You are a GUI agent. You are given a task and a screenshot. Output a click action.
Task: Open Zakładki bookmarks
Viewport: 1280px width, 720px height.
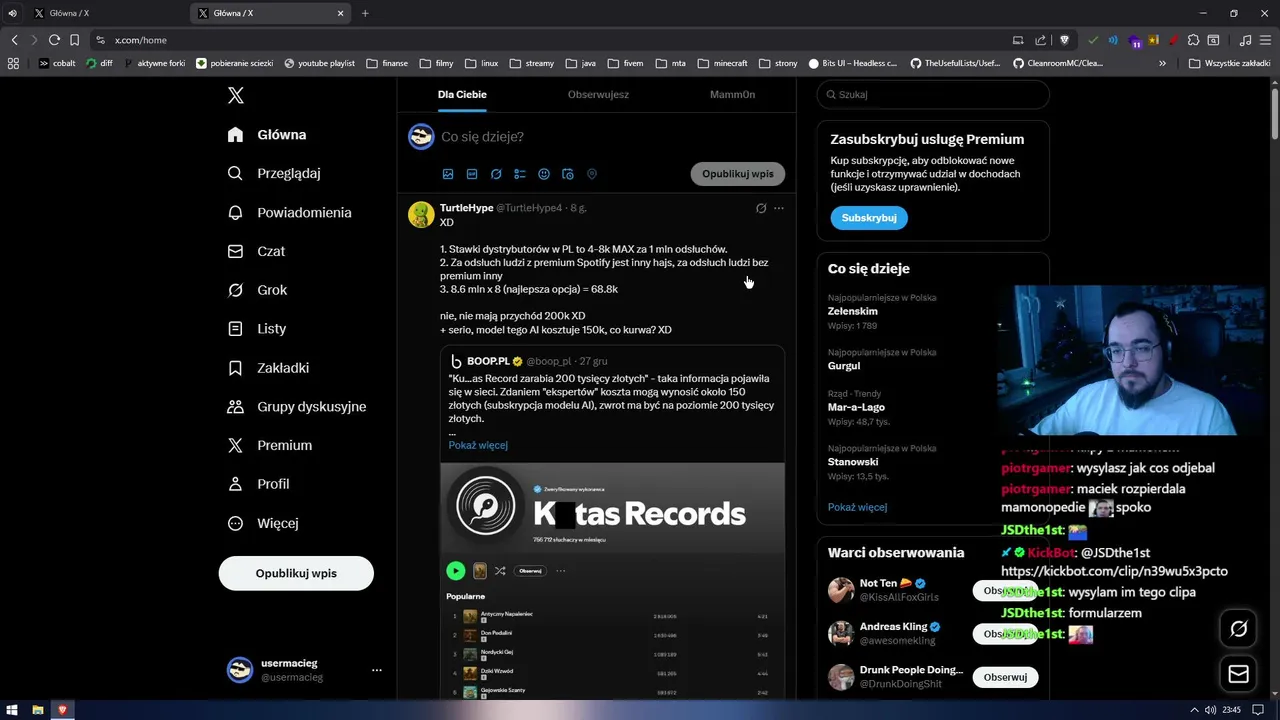(x=268, y=368)
